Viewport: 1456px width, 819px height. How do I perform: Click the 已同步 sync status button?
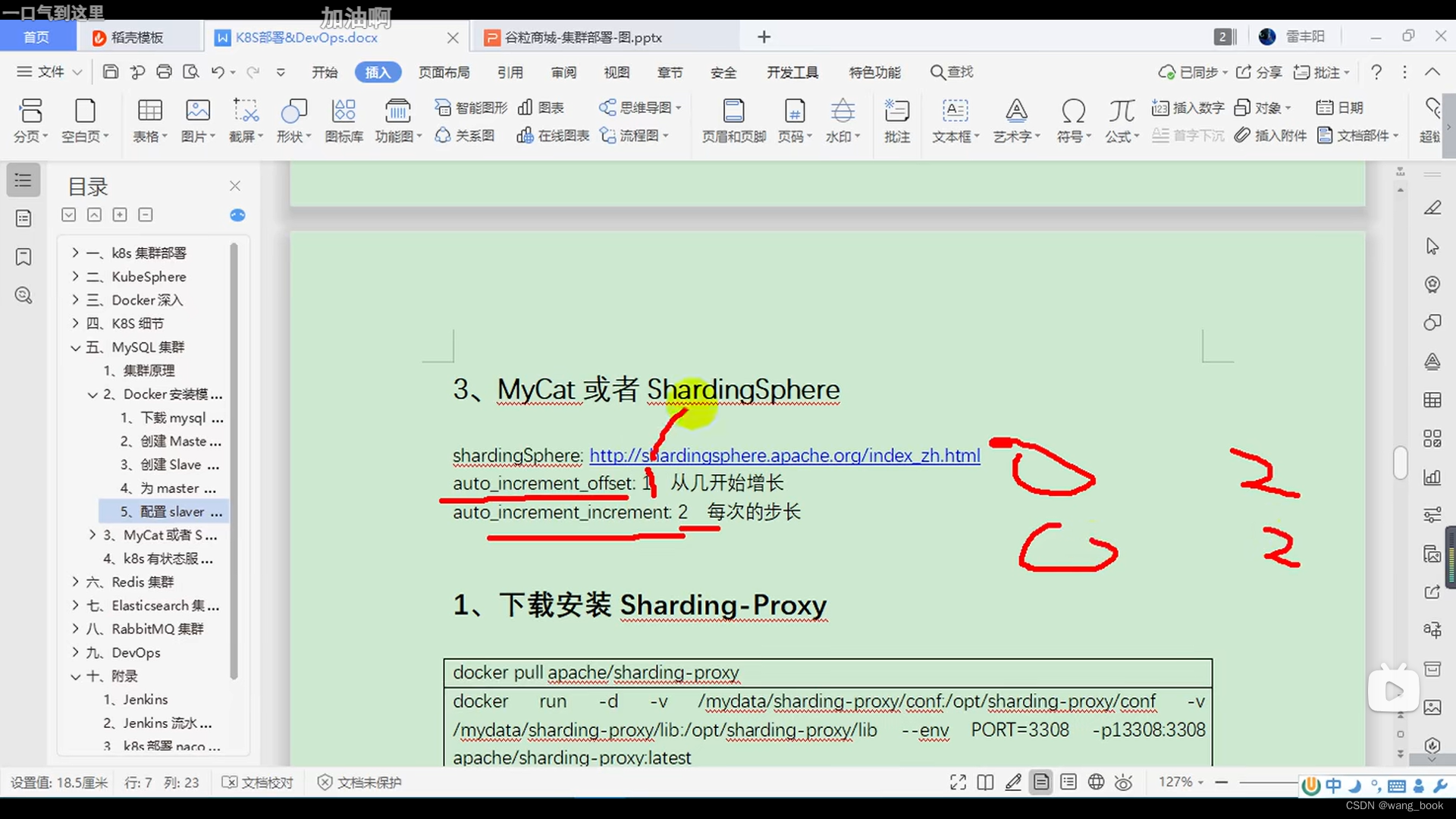(x=1192, y=72)
